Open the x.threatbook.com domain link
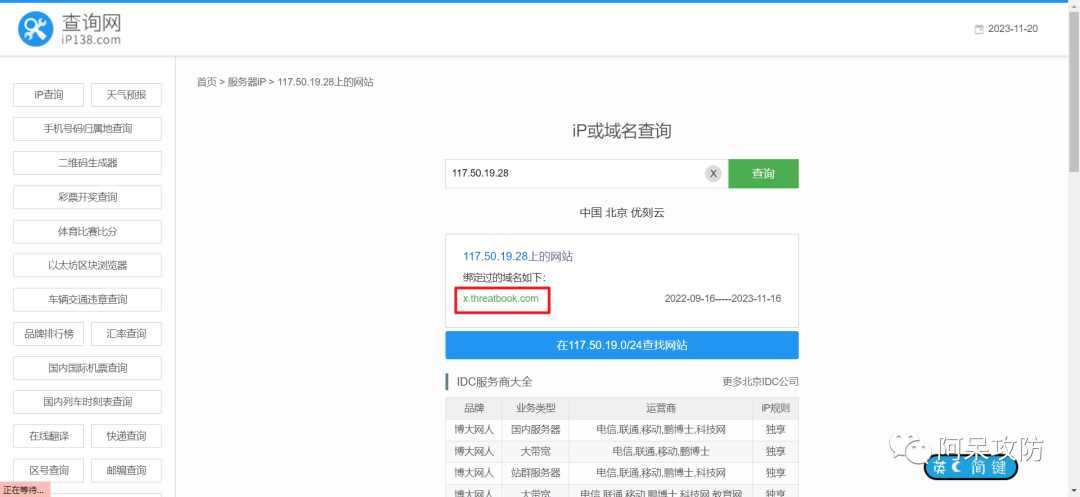1080x497 pixels. pyautogui.click(x=501, y=298)
